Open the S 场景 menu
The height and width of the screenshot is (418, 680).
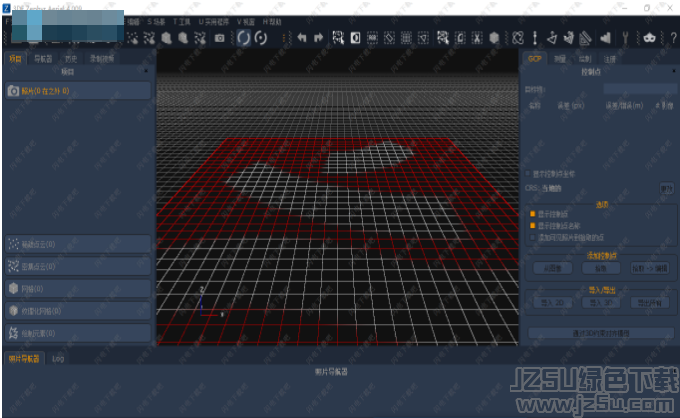coord(156,22)
